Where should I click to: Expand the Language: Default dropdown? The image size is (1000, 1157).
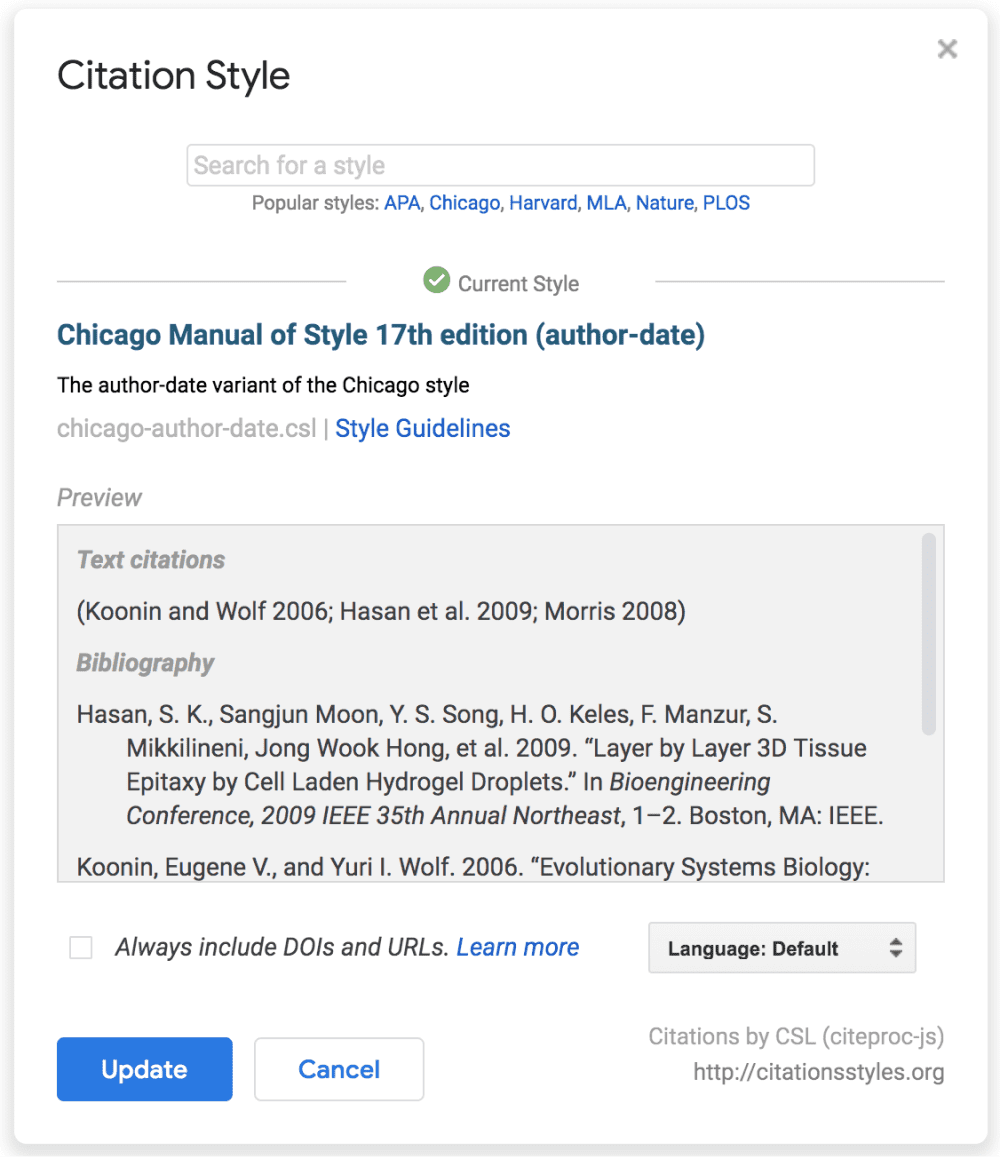782,948
